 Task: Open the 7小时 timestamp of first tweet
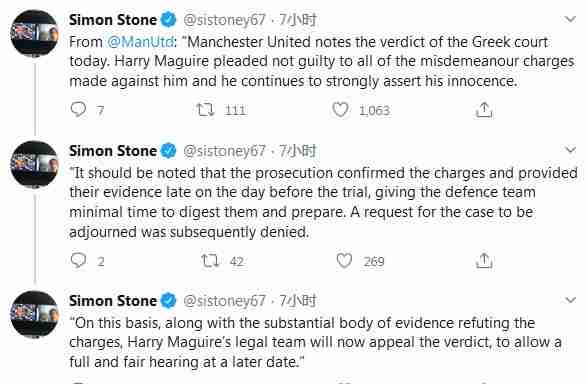point(298,19)
